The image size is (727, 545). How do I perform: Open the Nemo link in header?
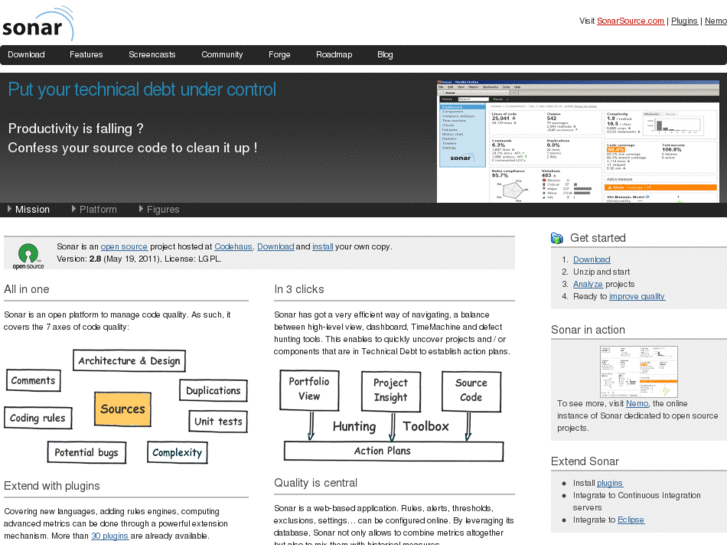point(715,21)
